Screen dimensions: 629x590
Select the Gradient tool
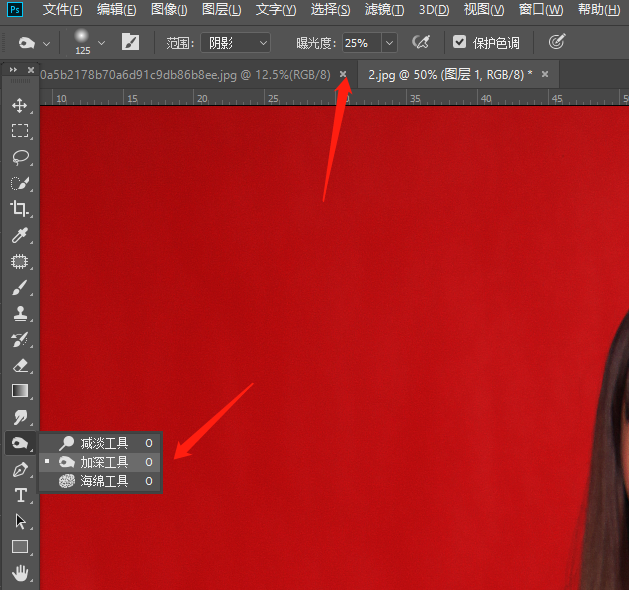pyautogui.click(x=19, y=391)
